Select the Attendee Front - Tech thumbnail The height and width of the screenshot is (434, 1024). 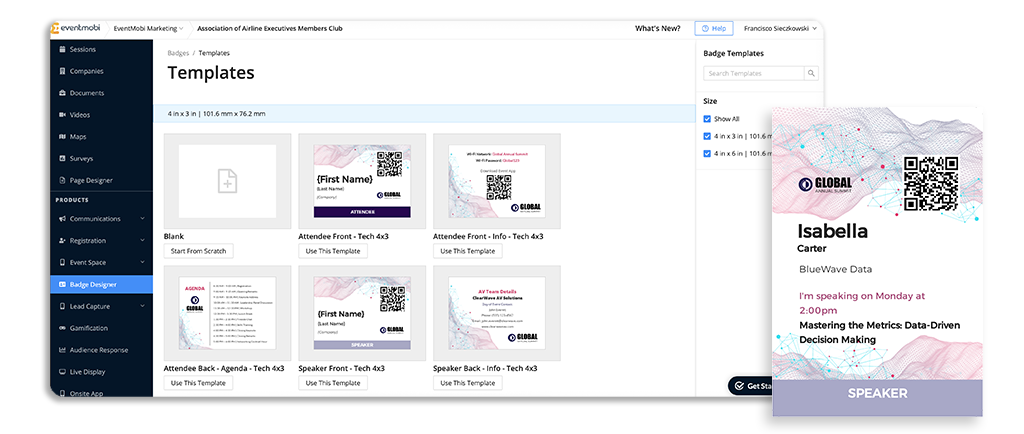pos(362,181)
